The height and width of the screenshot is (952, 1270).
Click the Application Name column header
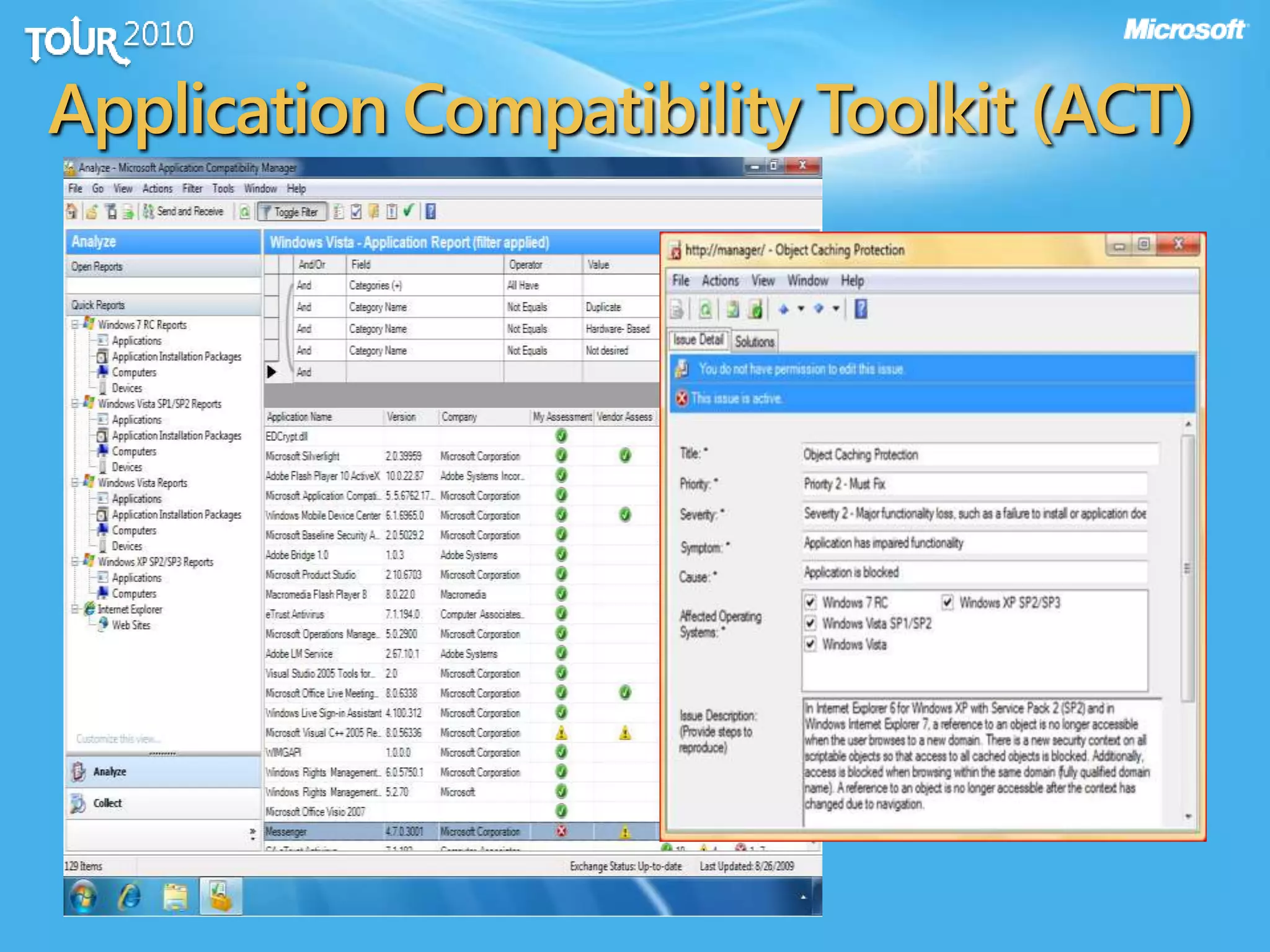coord(324,417)
